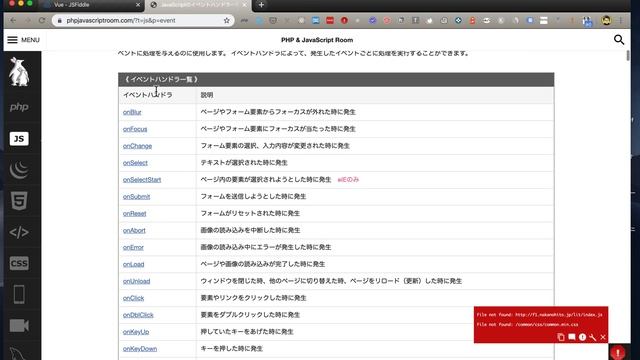Open the HTML5 shield sidebar icon

[19, 201]
